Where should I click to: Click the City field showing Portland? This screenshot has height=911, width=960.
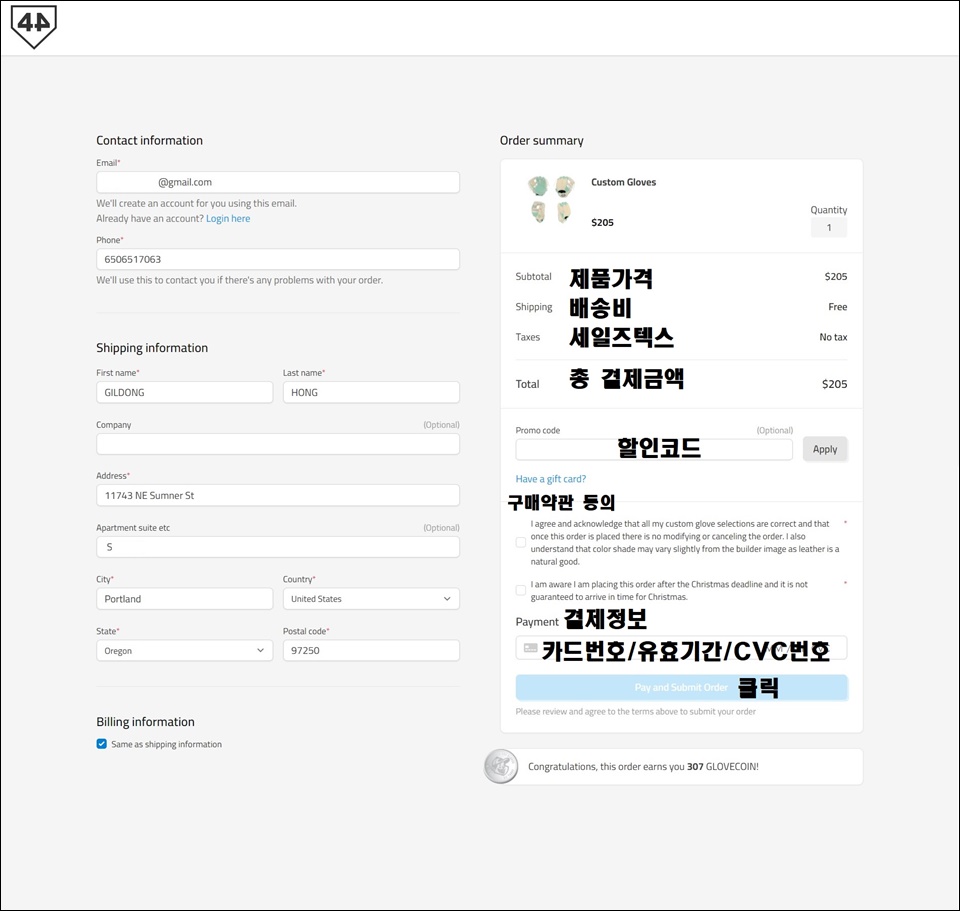click(x=184, y=599)
